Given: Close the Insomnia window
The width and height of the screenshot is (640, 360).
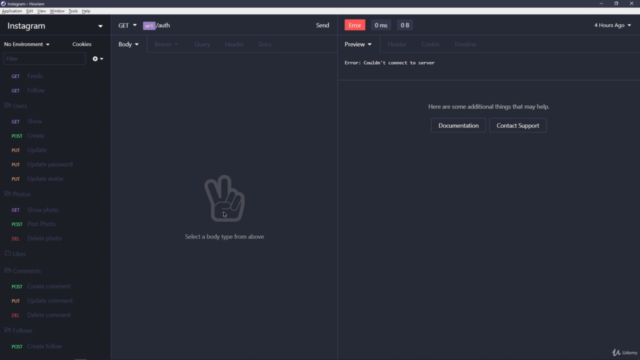Looking at the screenshot, I should click(631, 3).
